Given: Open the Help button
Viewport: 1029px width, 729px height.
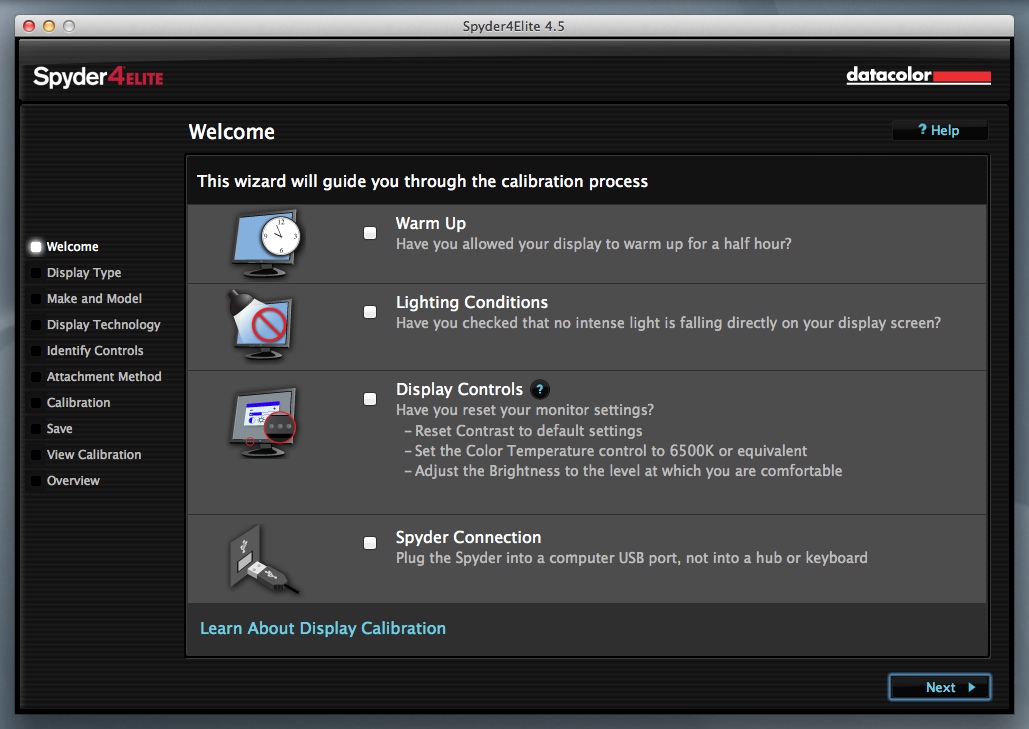Looking at the screenshot, I should click(939, 131).
